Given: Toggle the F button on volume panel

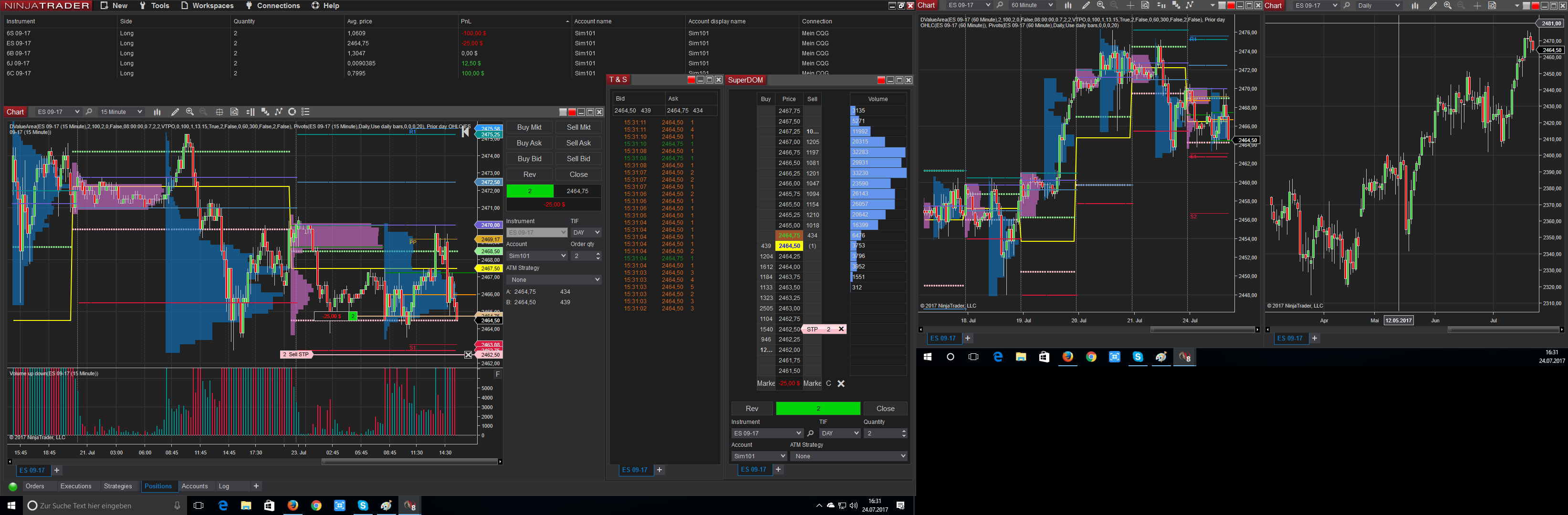Looking at the screenshot, I should click(x=498, y=374).
